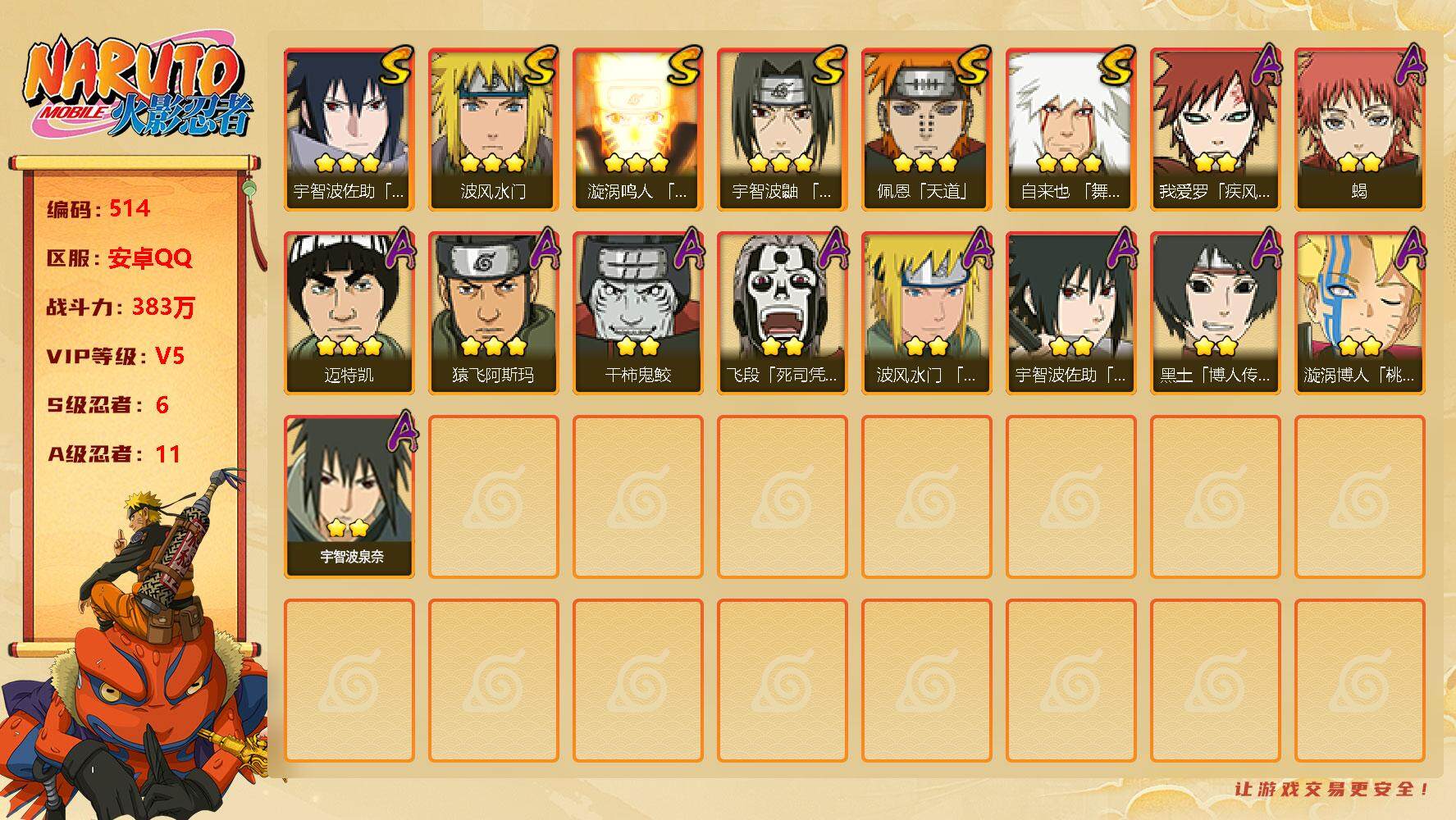The height and width of the screenshot is (820, 1456).
Task: Click the 佩恩「天道」 ninja card
Action: pyautogui.click(x=926, y=130)
